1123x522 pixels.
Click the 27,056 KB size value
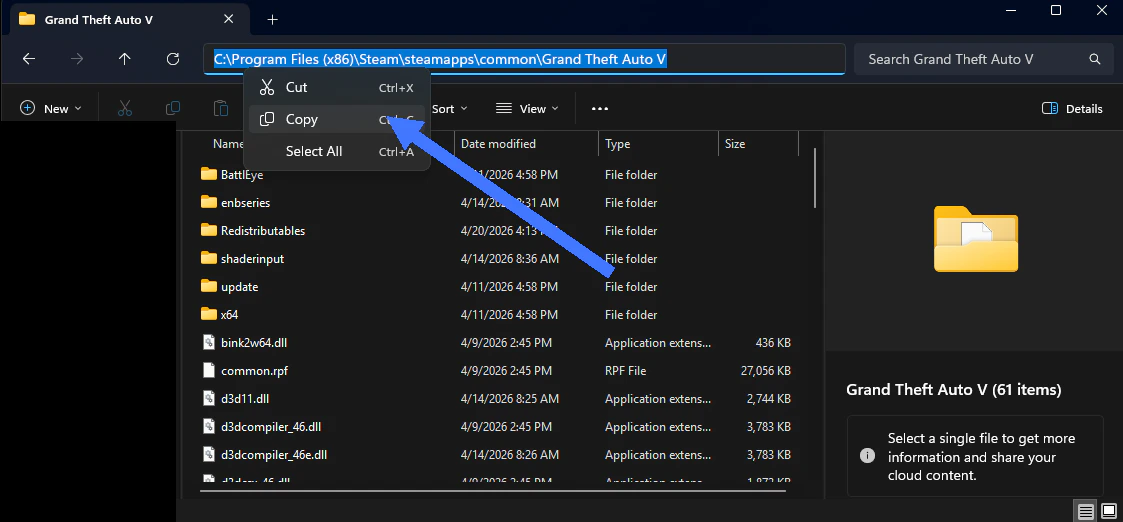point(766,371)
